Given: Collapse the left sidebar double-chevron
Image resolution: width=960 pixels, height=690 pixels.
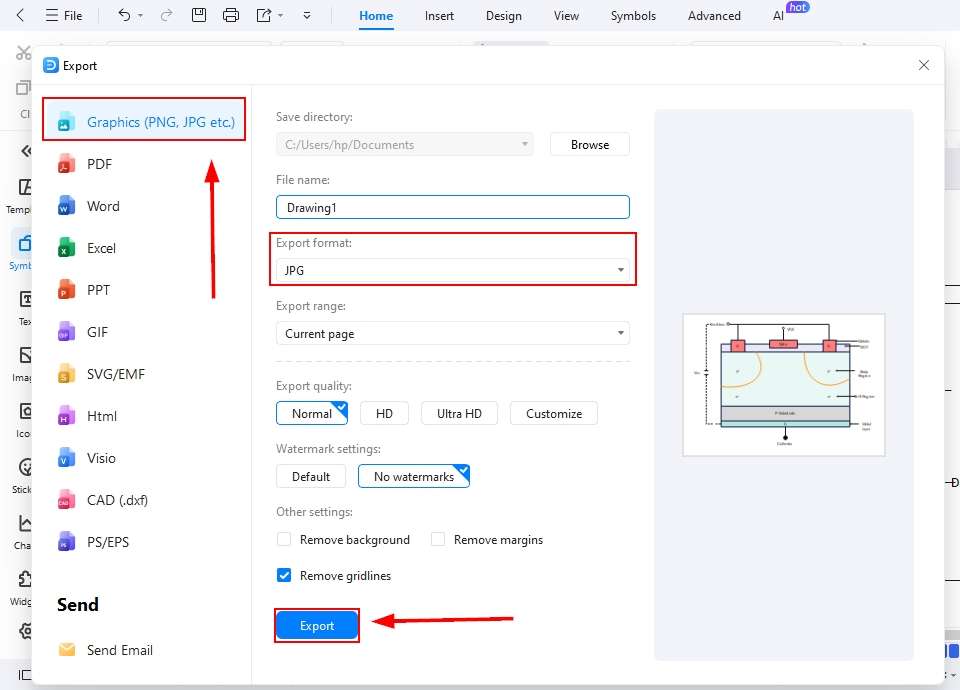Looking at the screenshot, I should pos(26,151).
